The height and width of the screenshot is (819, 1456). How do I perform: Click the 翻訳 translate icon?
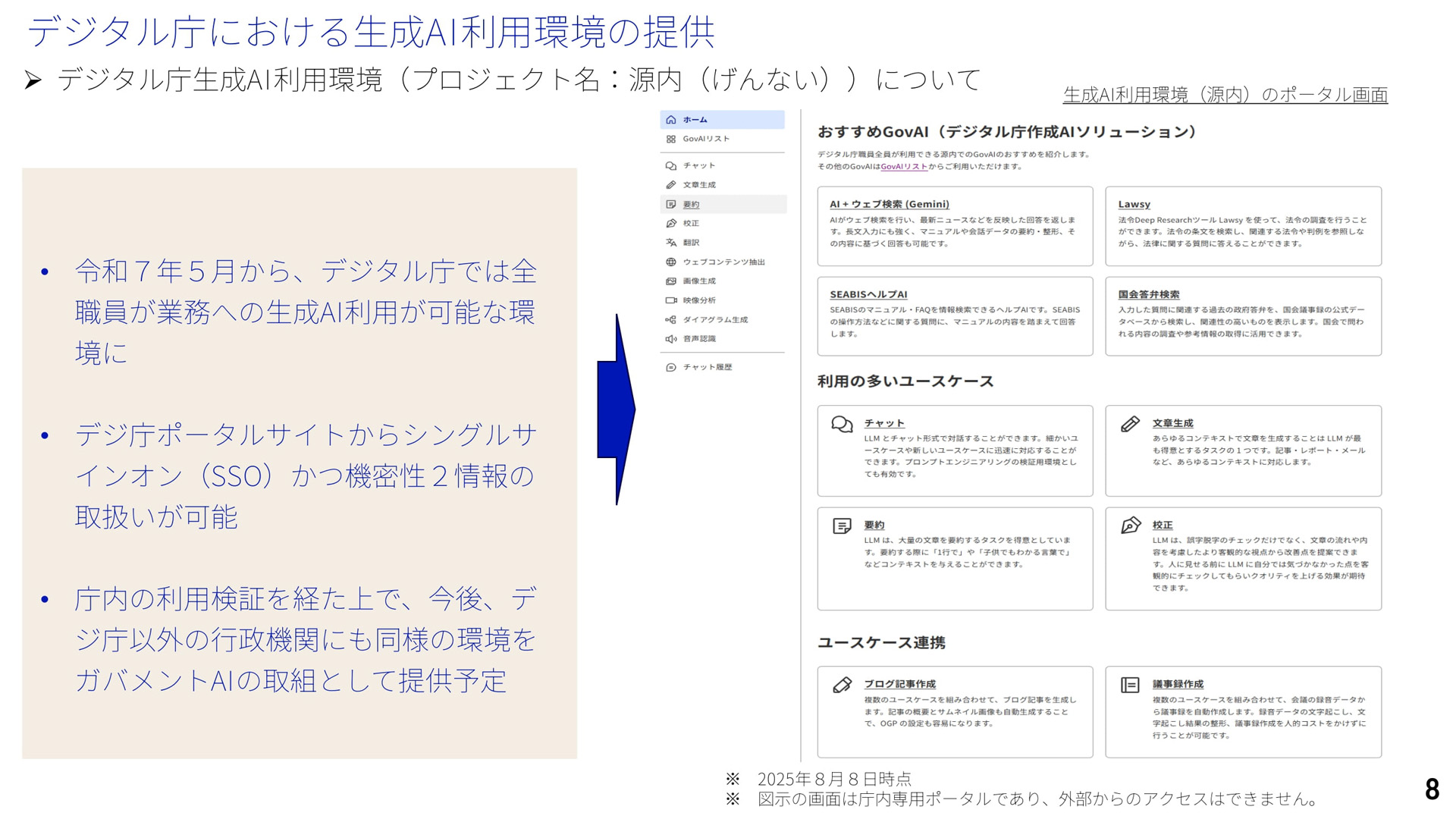tap(670, 243)
